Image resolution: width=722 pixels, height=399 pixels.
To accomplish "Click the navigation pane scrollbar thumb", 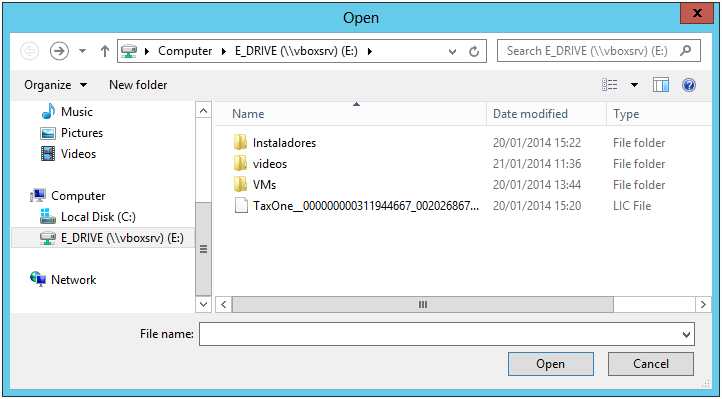I will tap(203, 249).
